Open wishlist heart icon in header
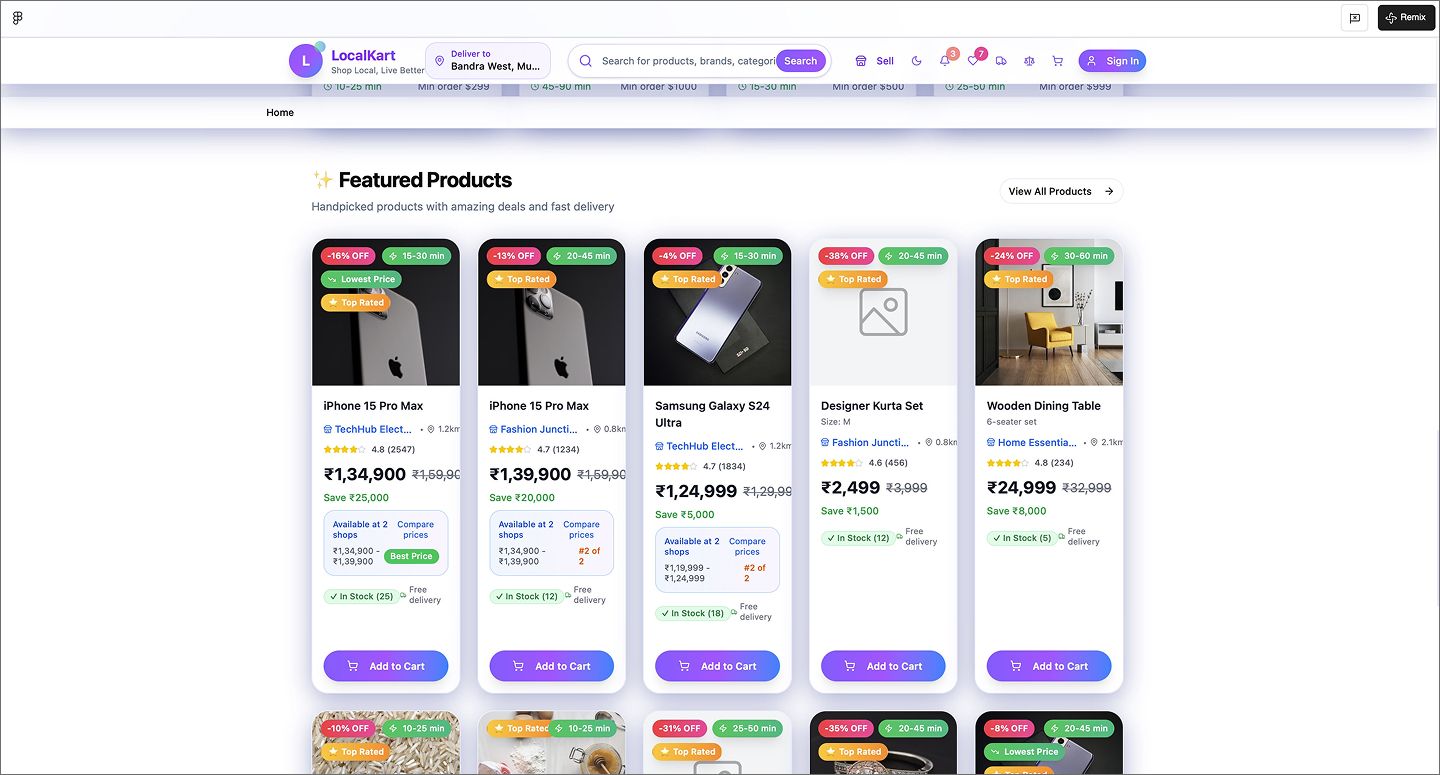Viewport: 1440px width, 775px height. [973, 61]
